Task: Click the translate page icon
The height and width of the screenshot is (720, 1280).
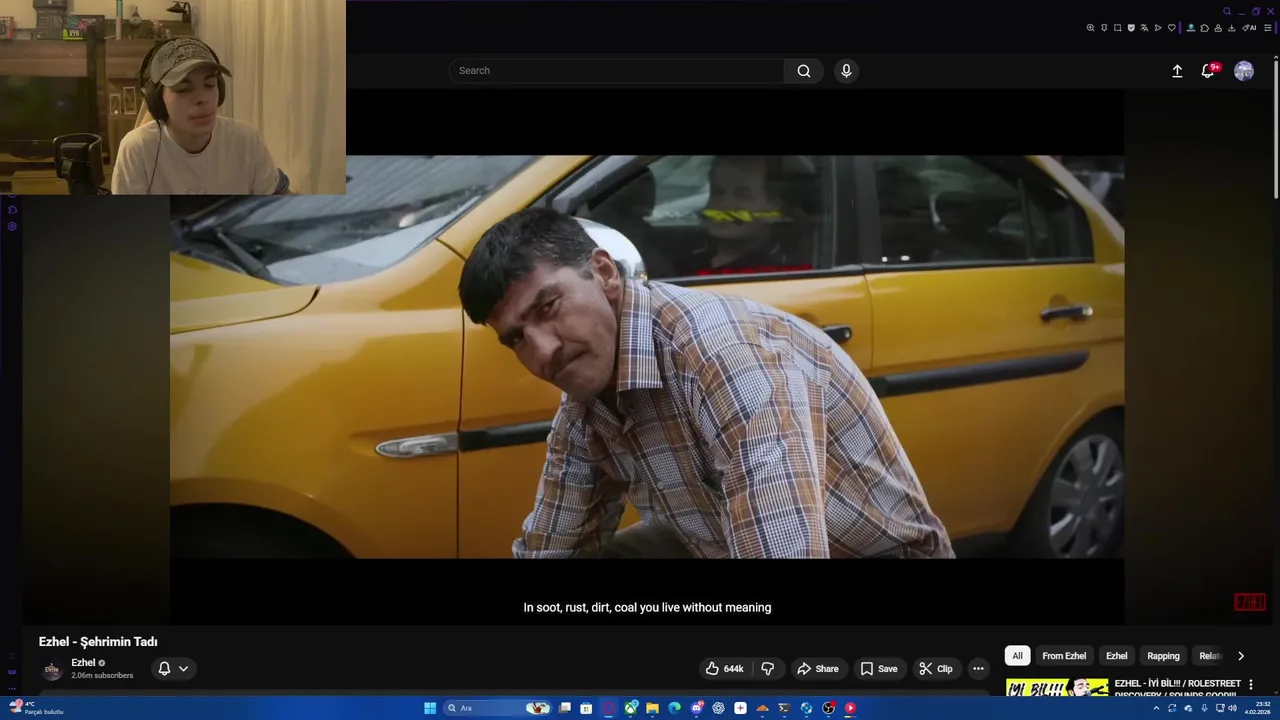Action: pos(1144,28)
